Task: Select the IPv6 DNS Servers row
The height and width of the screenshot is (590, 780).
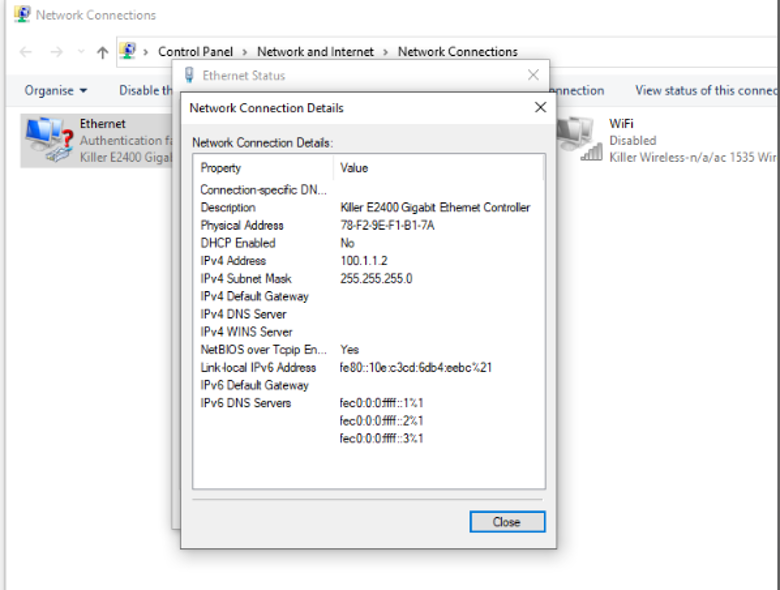Action: coord(368,403)
